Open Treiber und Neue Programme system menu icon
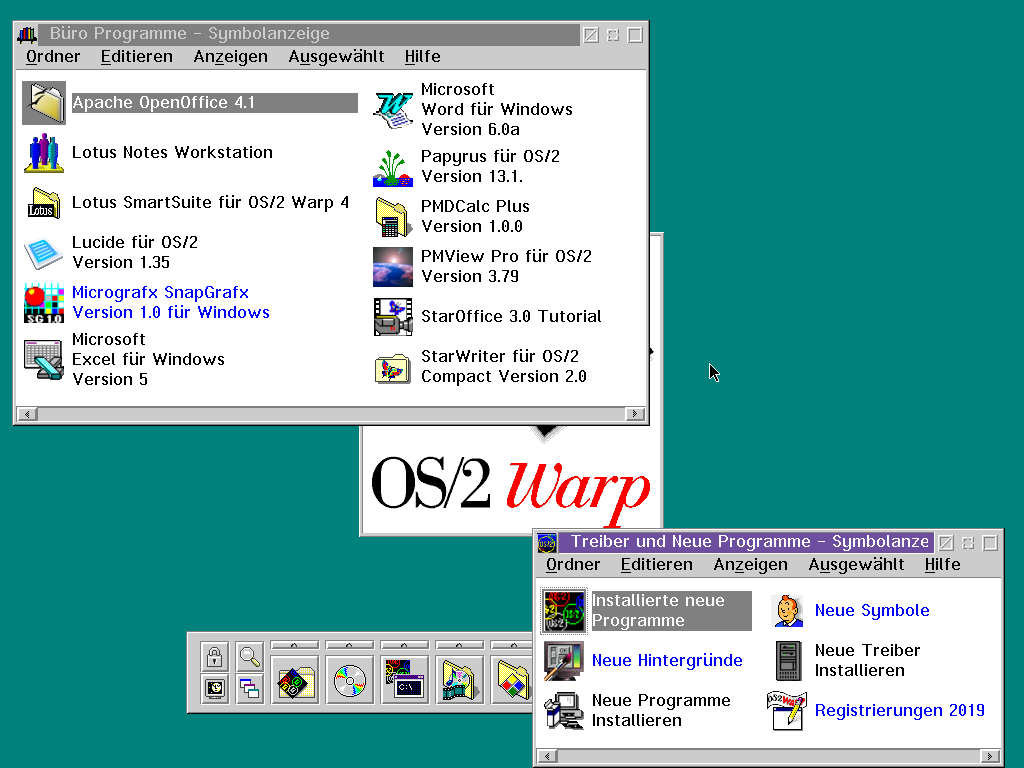Image resolution: width=1024 pixels, height=768 pixels. pyautogui.click(x=547, y=542)
